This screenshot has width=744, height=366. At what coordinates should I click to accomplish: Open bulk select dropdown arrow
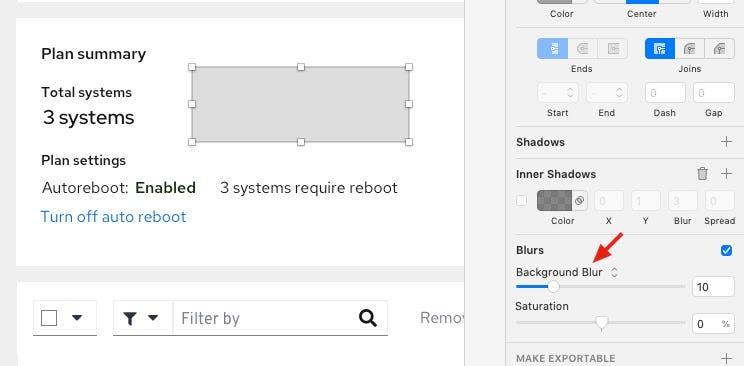coord(77,318)
